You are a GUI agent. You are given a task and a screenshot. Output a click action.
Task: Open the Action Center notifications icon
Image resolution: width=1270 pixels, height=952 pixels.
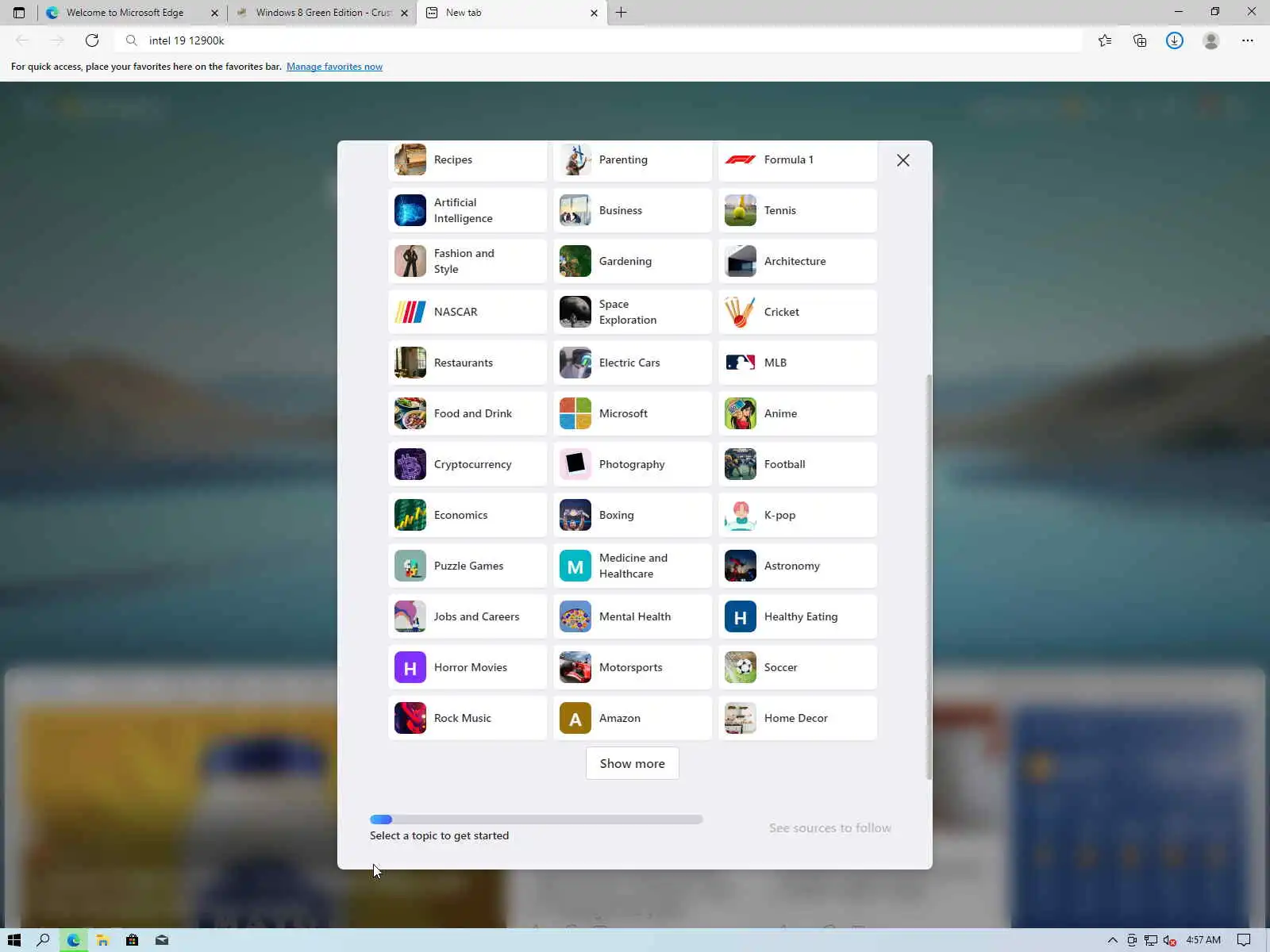tap(1244, 940)
